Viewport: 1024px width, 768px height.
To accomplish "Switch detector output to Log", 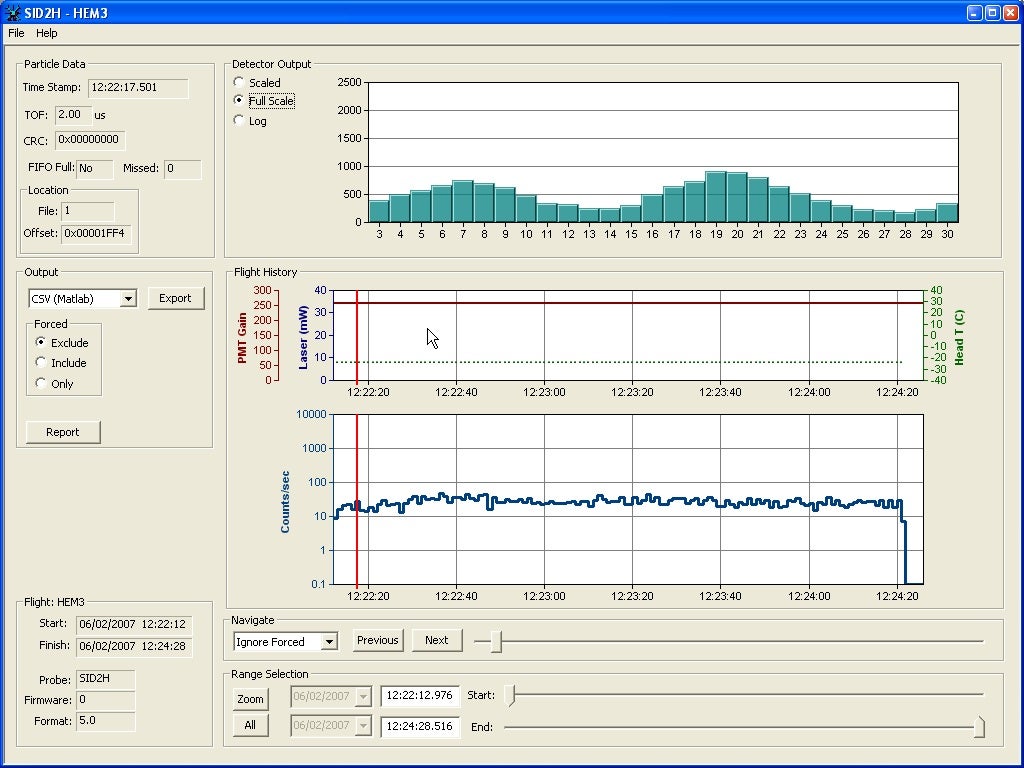I will (x=239, y=121).
